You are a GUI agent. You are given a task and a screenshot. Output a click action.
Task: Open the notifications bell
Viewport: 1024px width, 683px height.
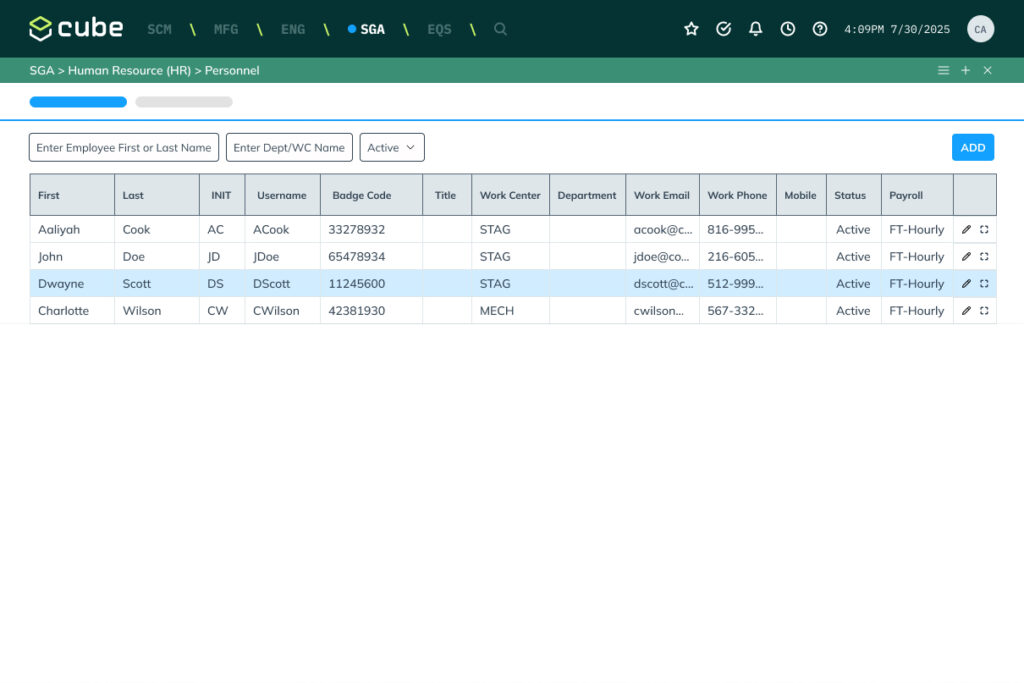coord(756,29)
